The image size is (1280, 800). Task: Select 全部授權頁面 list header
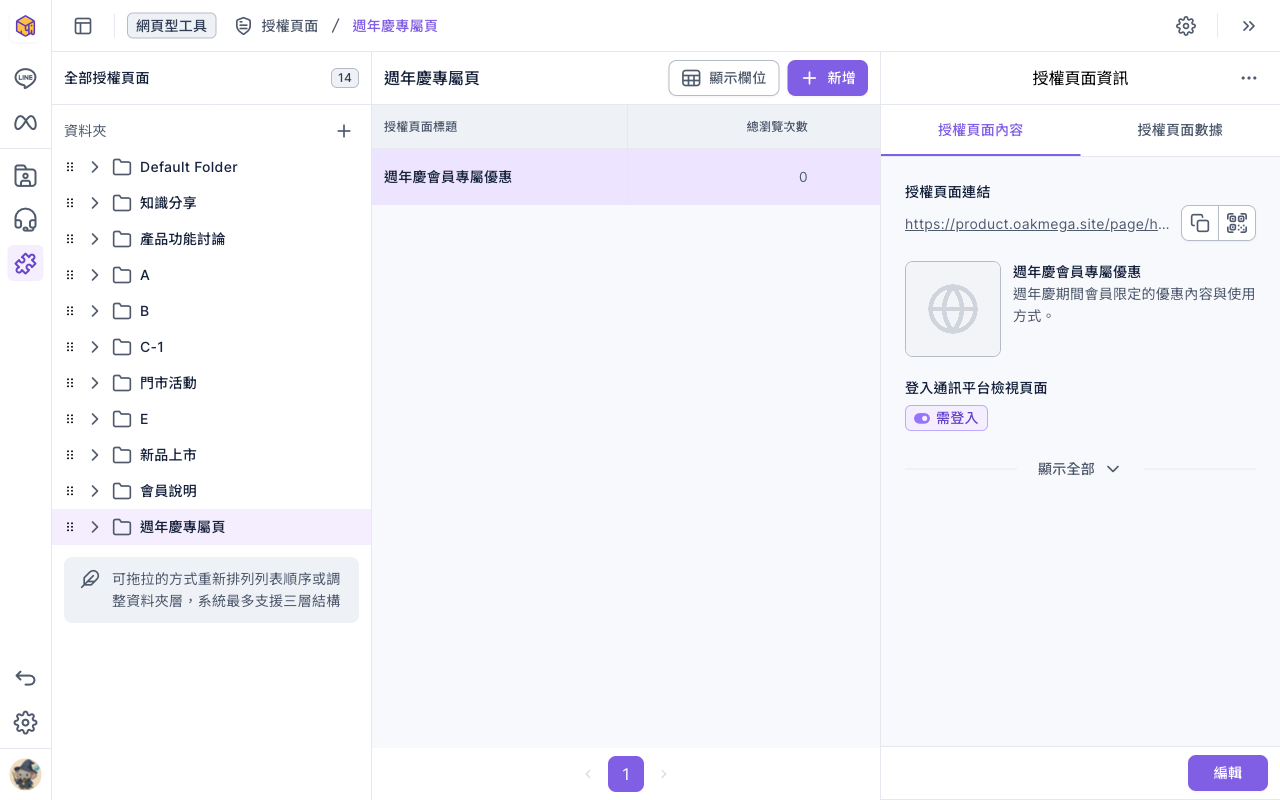(x=212, y=78)
